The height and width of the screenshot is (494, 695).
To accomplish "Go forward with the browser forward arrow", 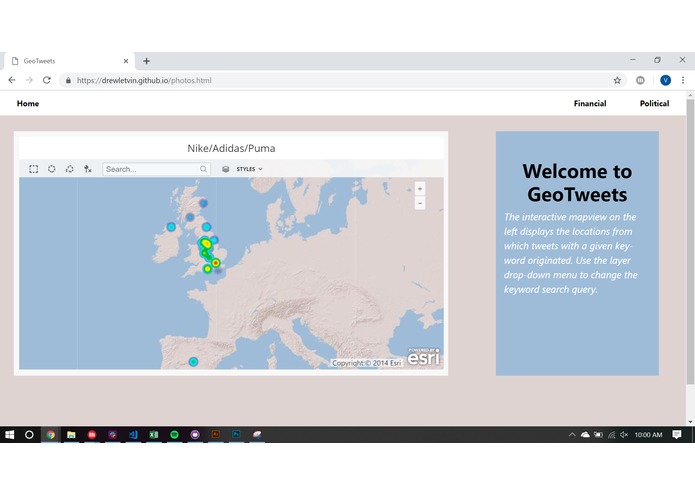I will point(29,80).
